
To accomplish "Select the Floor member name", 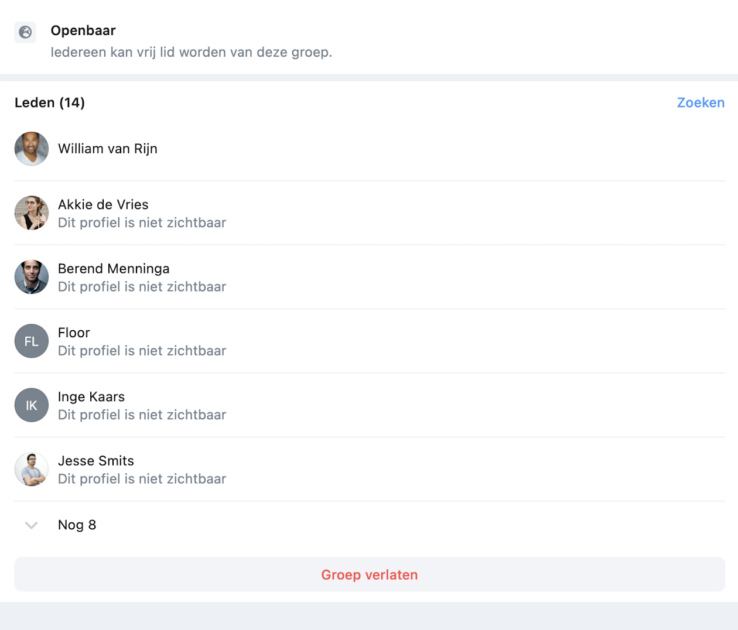I will coord(74,333).
